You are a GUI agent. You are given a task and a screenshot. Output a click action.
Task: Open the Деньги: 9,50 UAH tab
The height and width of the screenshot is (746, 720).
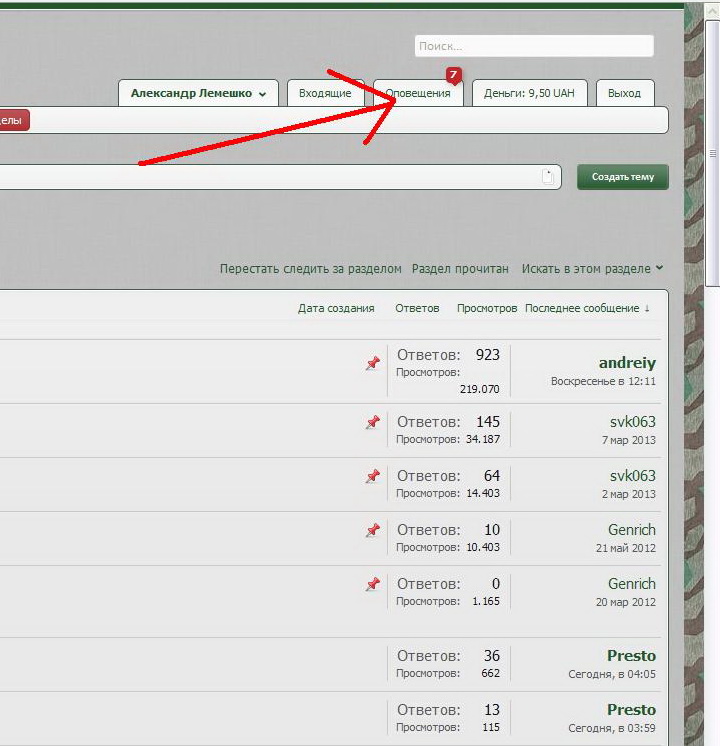tap(529, 93)
